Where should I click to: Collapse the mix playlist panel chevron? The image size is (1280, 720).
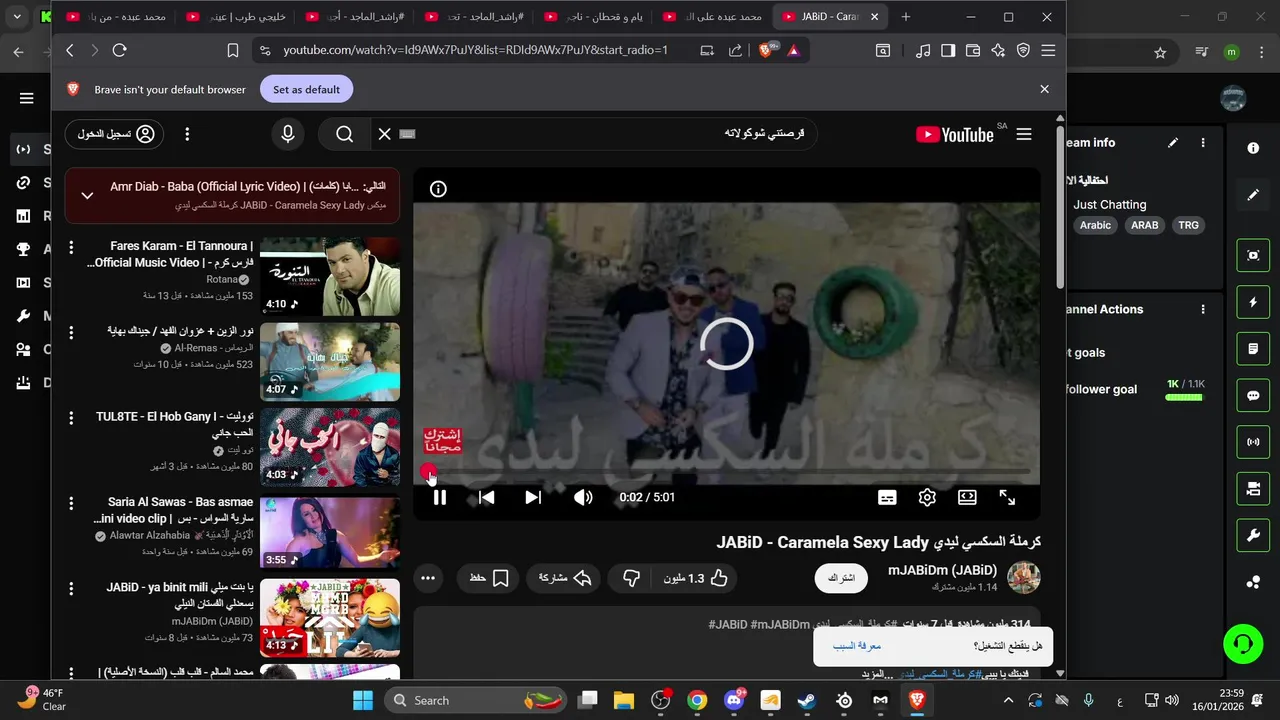(x=87, y=195)
